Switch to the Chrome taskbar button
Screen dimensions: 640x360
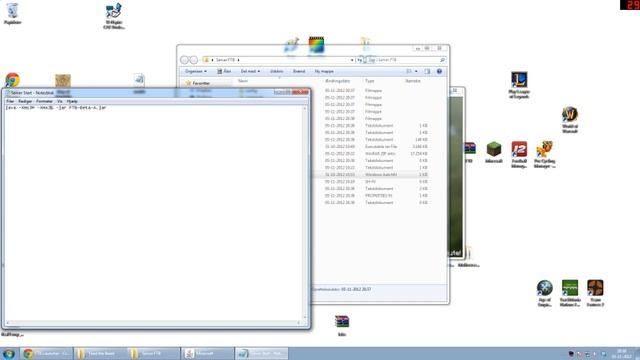click(x=47, y=353)
